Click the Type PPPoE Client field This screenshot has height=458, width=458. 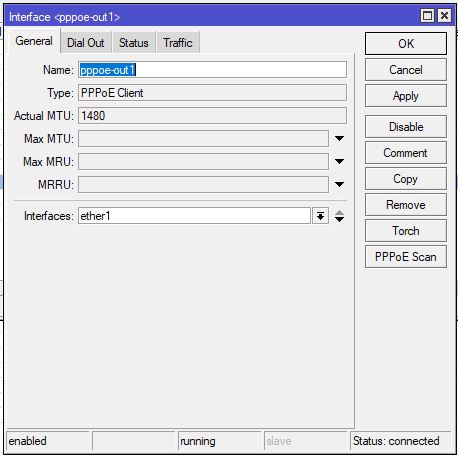[x=212, y=93]
